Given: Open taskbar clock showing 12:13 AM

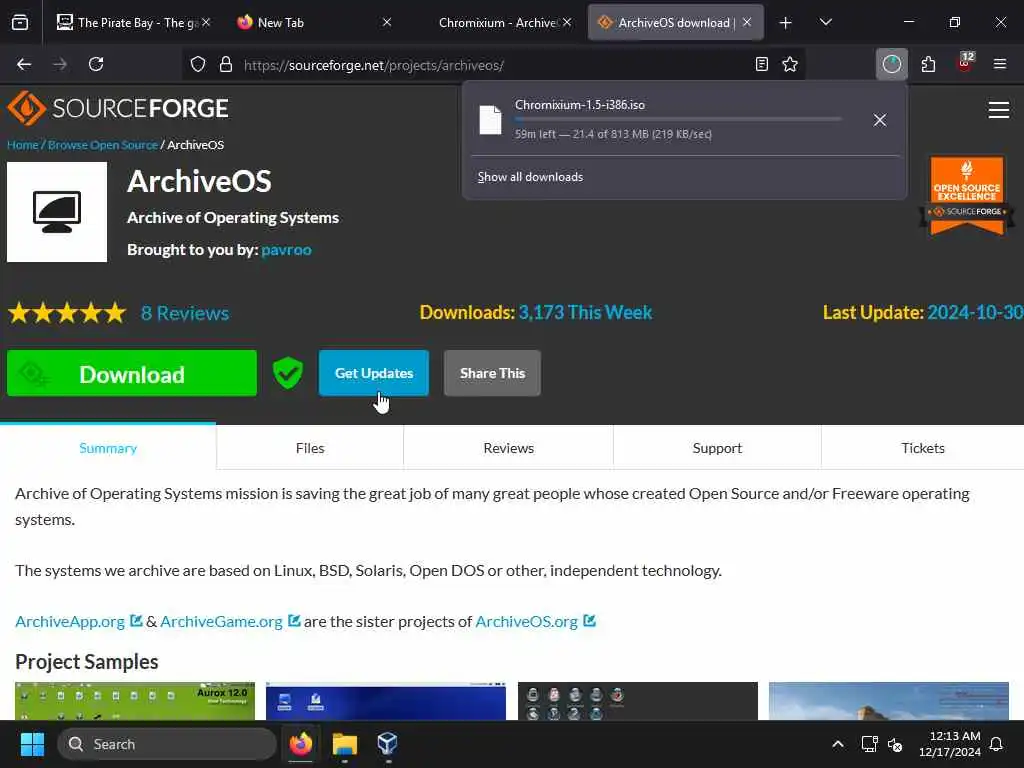Looking at the screenshot, I should tap(950, 744).
